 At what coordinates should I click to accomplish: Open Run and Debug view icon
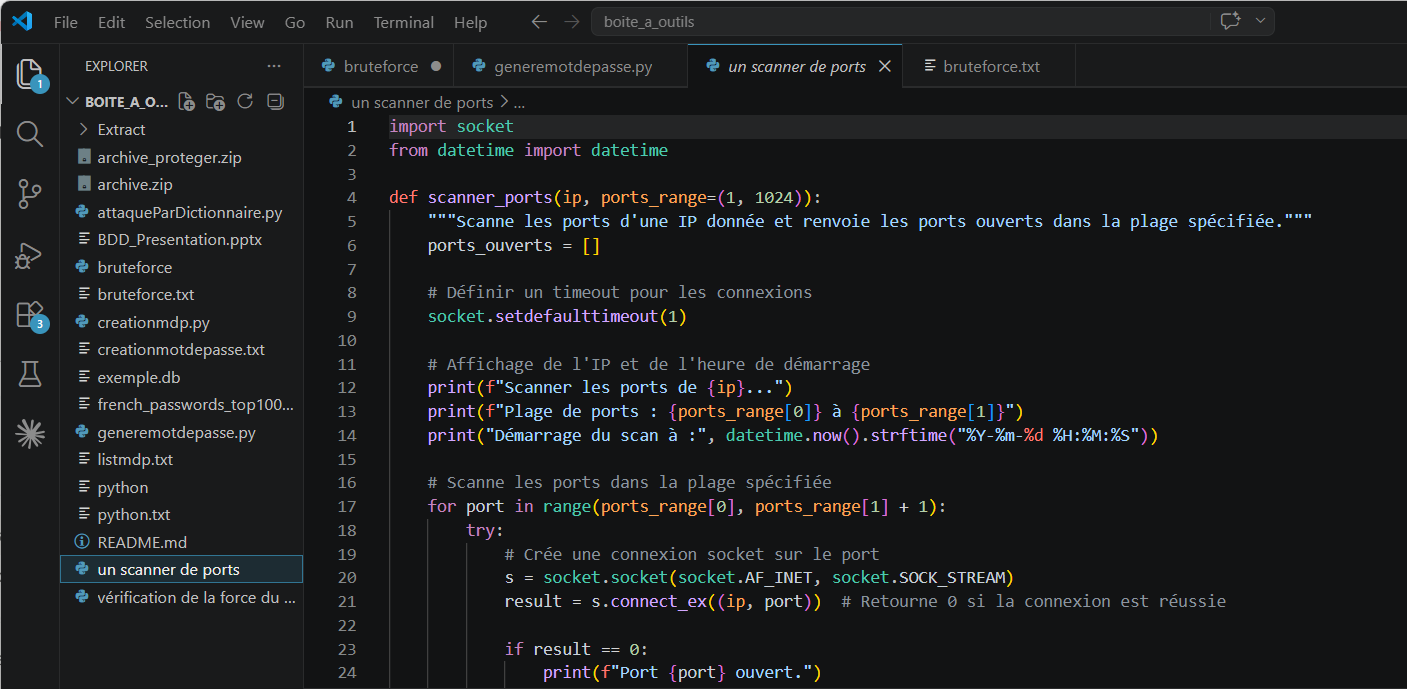click(x=30, y=255)
